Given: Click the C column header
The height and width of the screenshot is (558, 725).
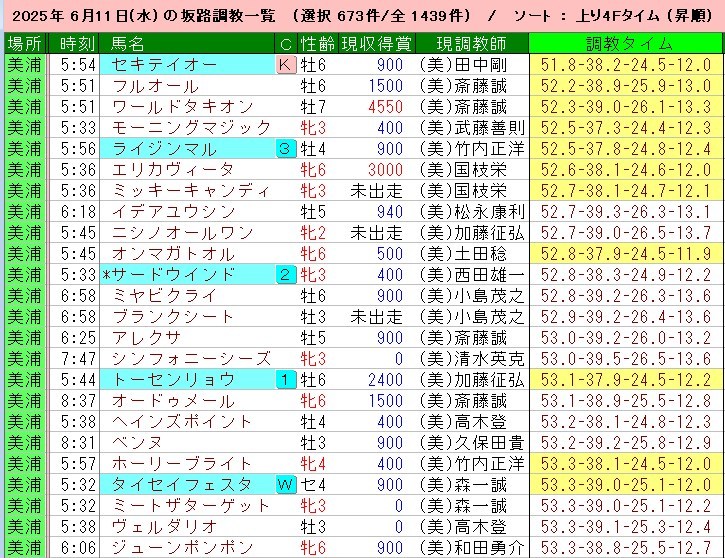Looking at the screenshot, I should click(286, 44).
